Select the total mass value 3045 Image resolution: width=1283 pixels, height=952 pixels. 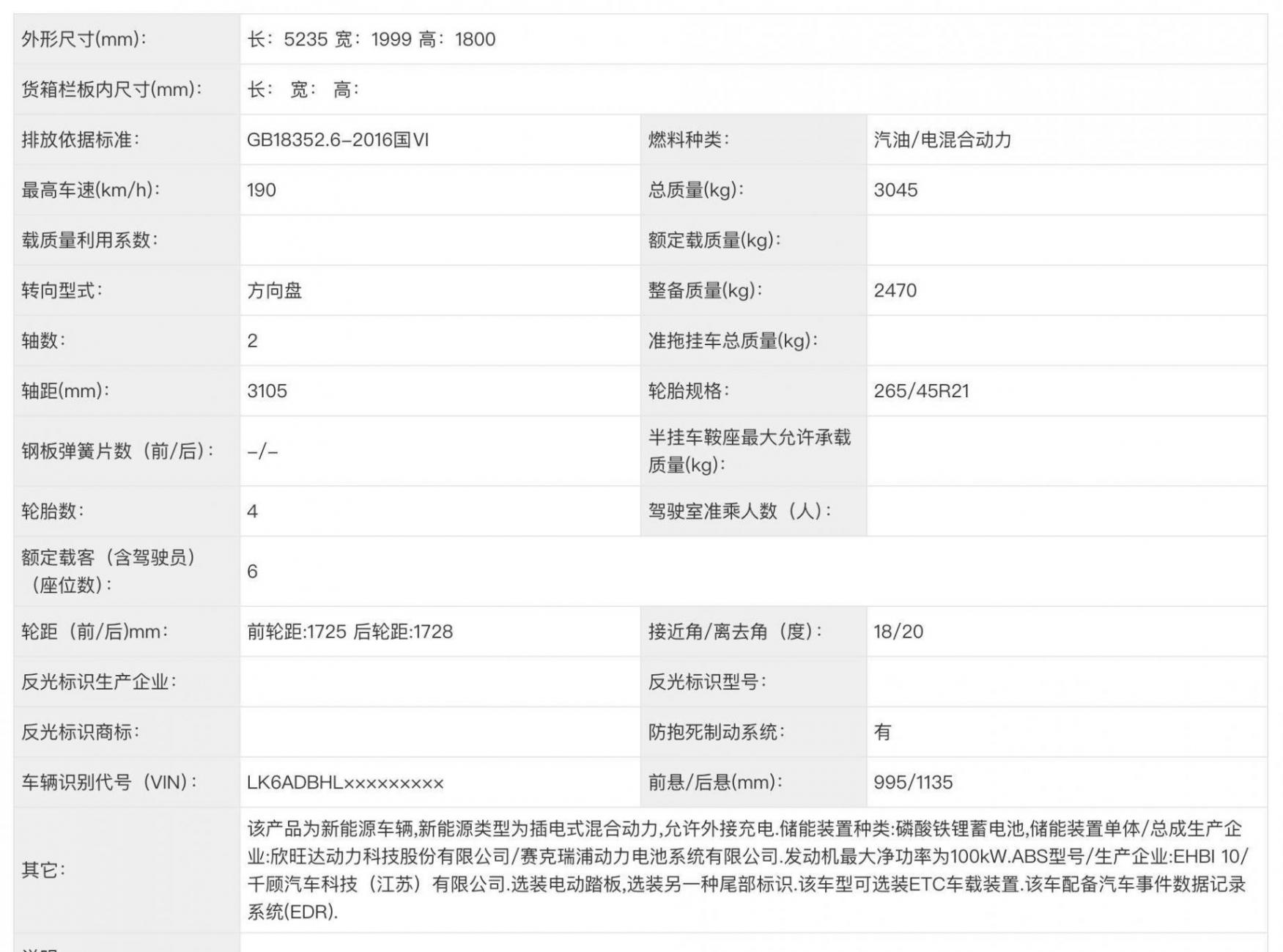(x=895, y=191)
